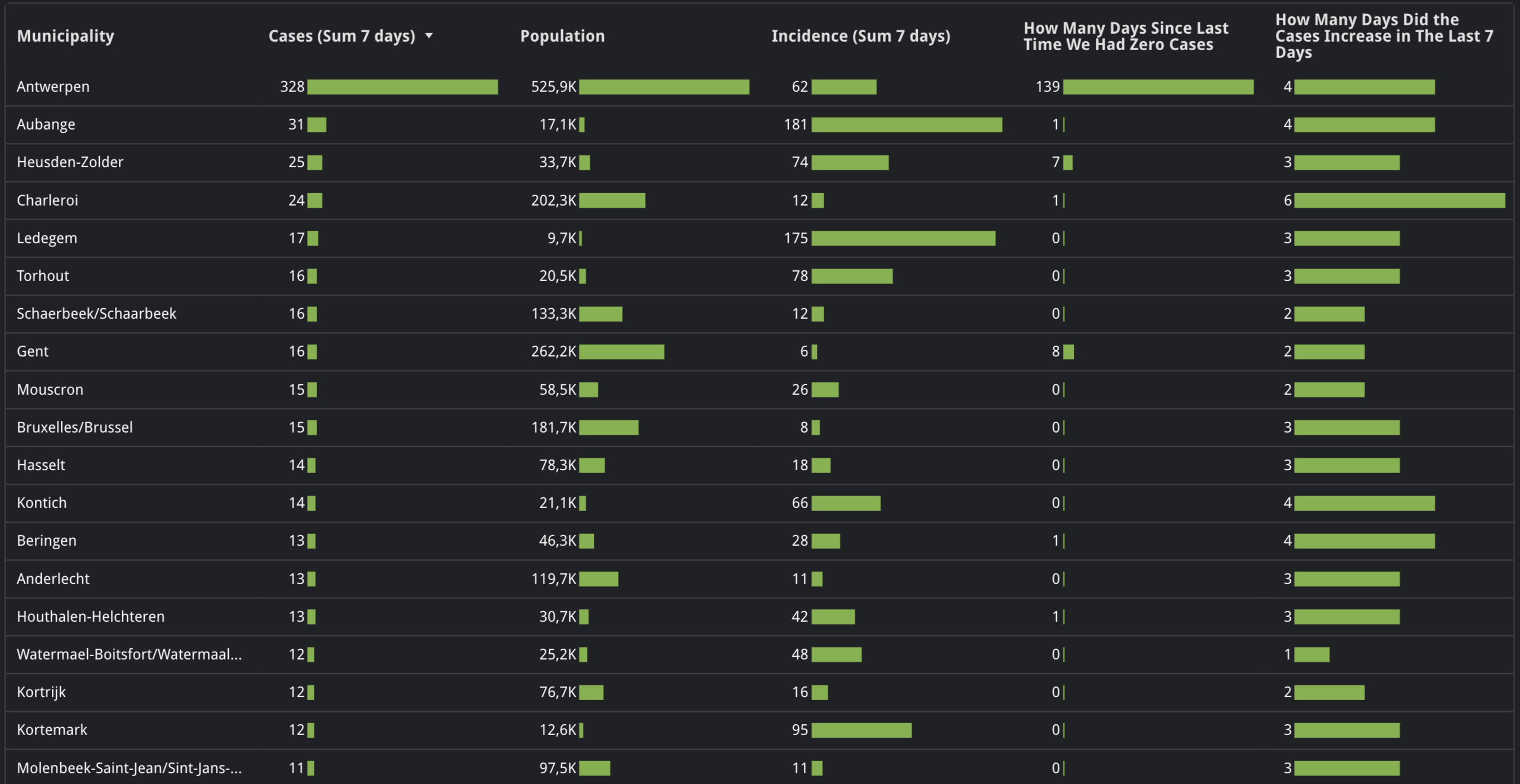
Task: Click the Ledegem incidence bar showing 175
Action: click(903, 238)
